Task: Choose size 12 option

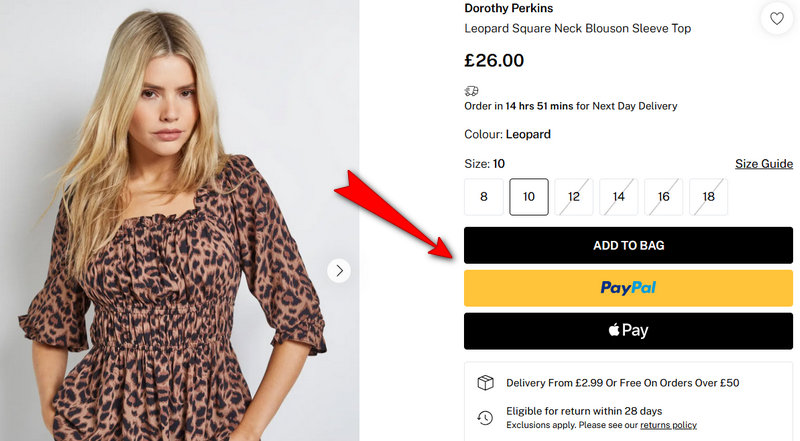Action: (x=574, y=197)
